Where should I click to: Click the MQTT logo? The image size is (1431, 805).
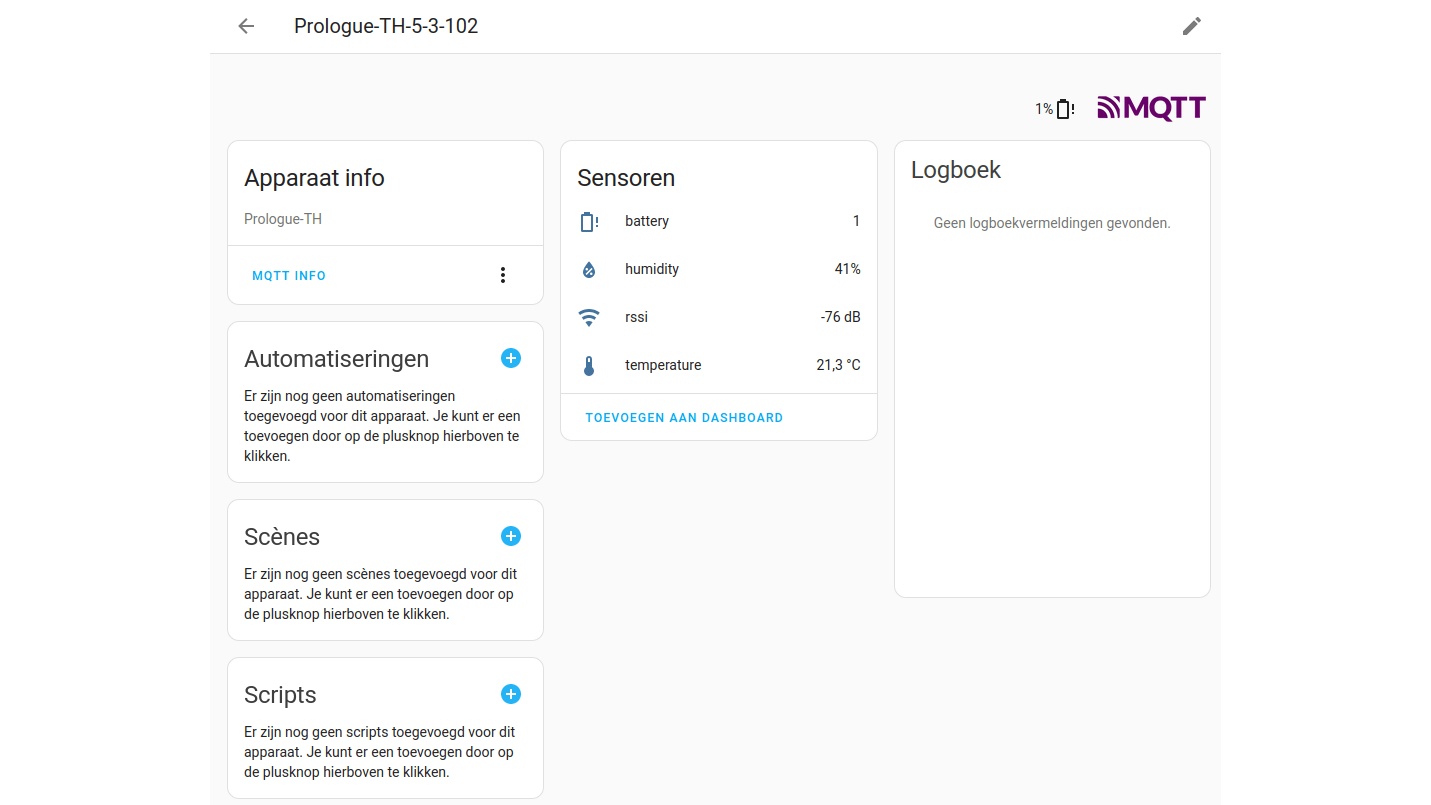(1151, 108)
